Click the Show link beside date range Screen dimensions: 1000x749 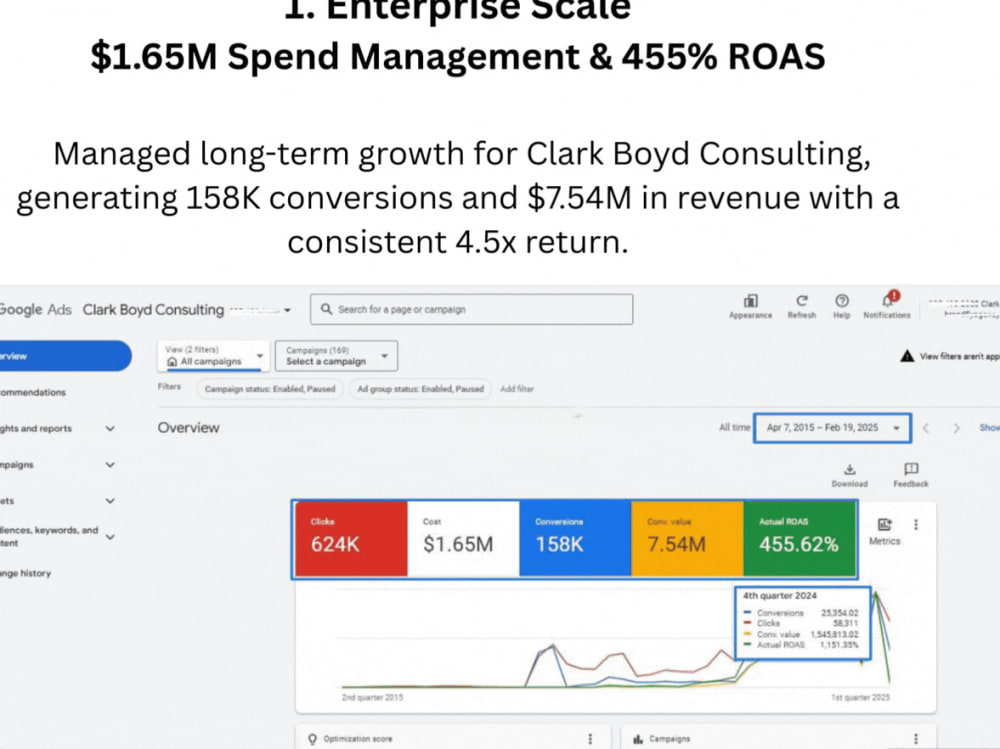(989, 427)
